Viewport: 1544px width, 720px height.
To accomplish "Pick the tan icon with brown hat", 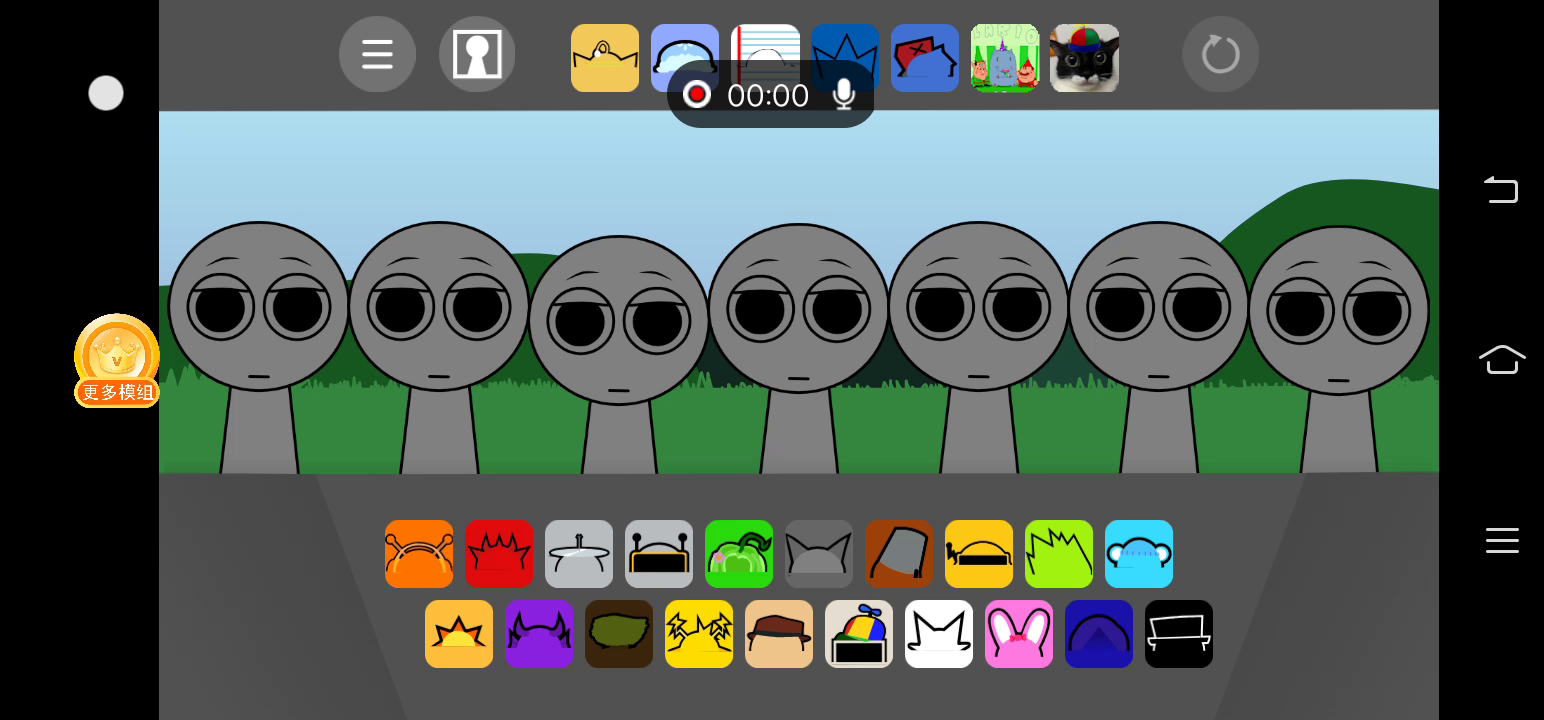I will pyautogui.click(x=779, y=634).
